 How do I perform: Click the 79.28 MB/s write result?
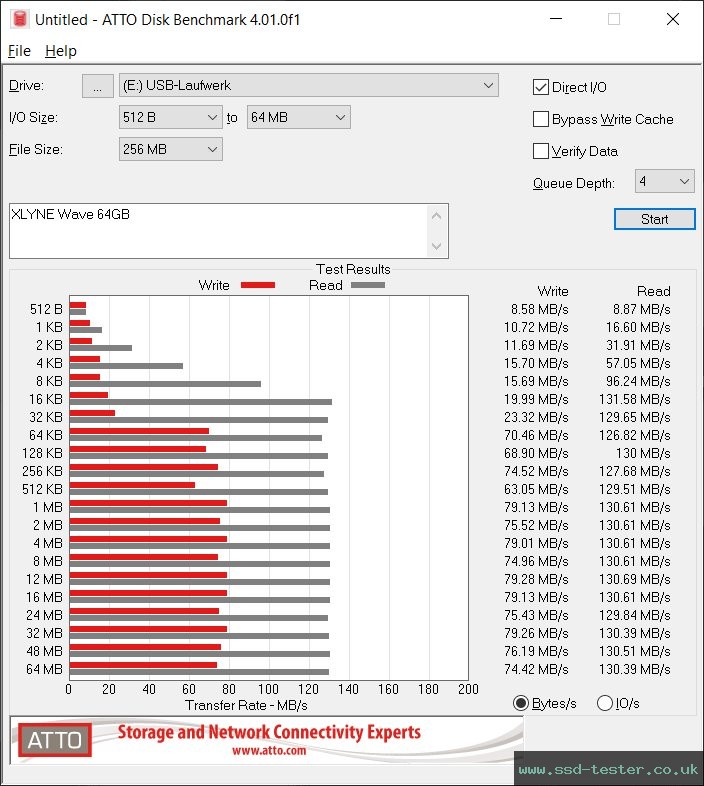(x=537, y=579)
